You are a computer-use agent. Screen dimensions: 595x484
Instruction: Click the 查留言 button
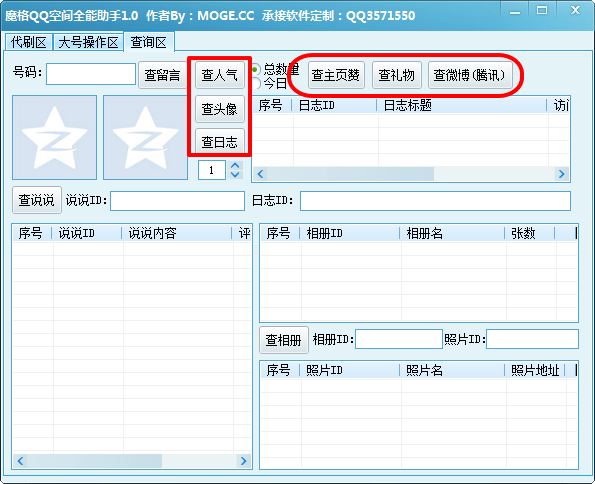(162, 75)
